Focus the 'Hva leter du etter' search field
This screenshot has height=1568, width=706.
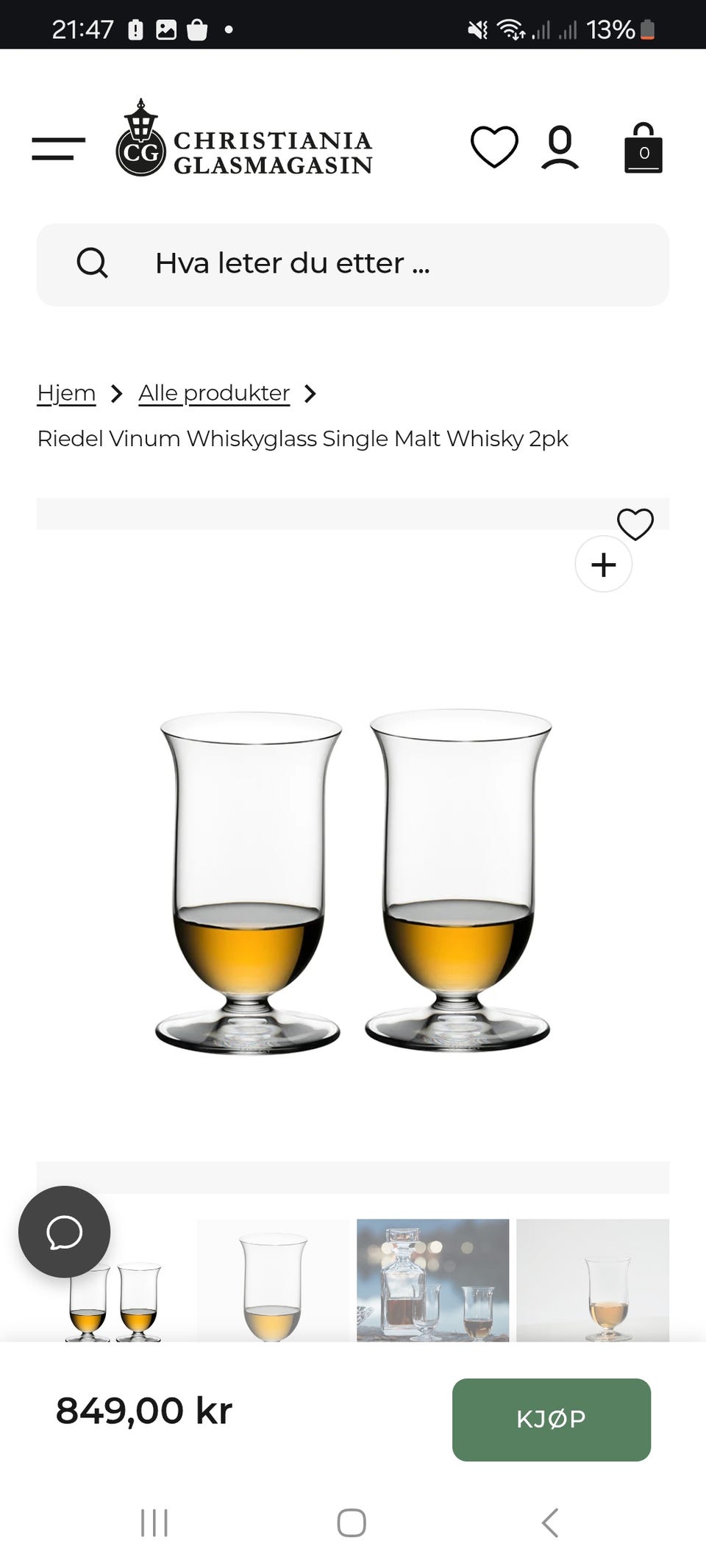(353, 265)
